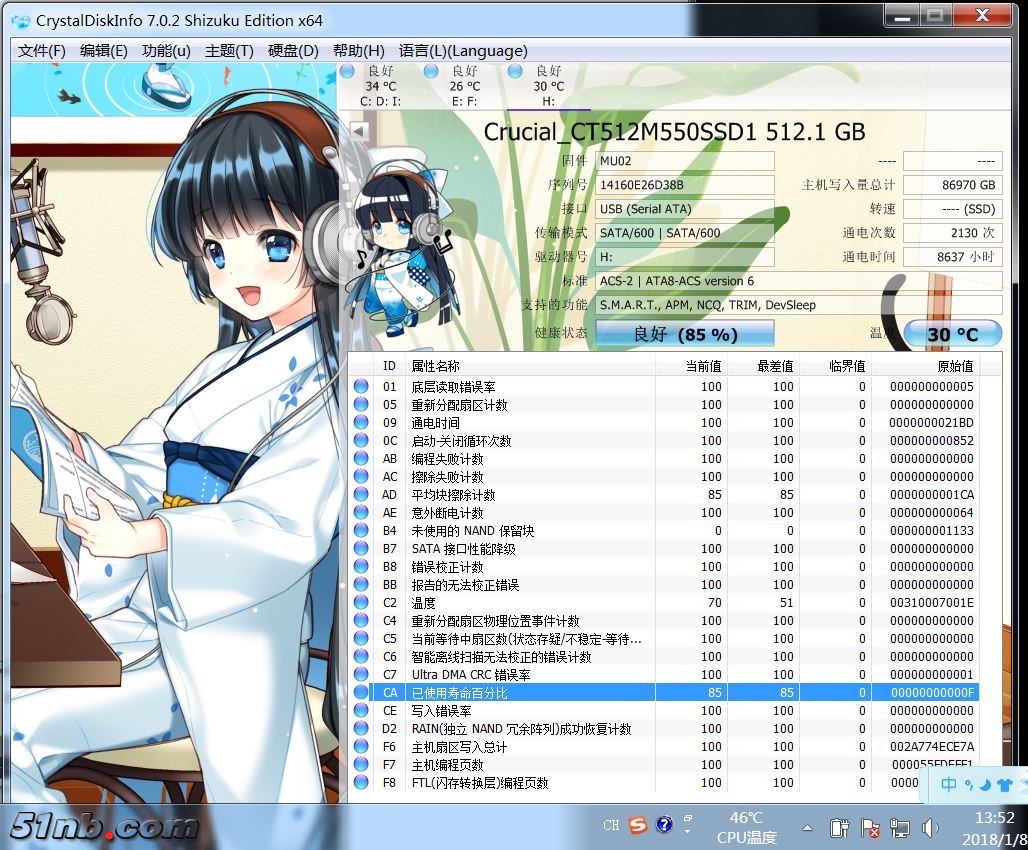The width and height of the screenshot is (1028, 850).
Task: Open the 主题(T) menu
Action: click(x=229, y=51)
